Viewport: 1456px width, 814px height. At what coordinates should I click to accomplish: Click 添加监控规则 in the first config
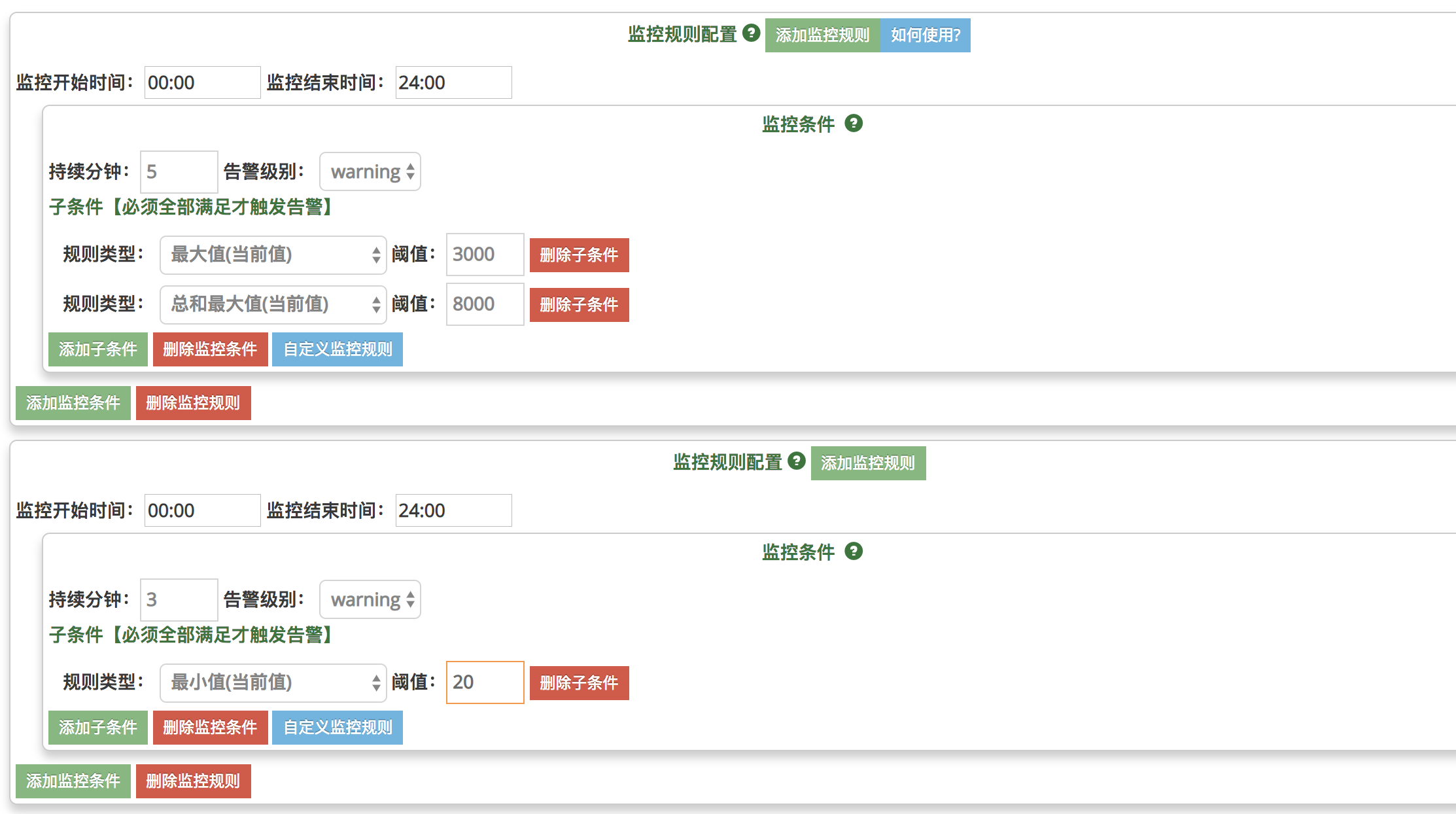(x=823, y=35)
